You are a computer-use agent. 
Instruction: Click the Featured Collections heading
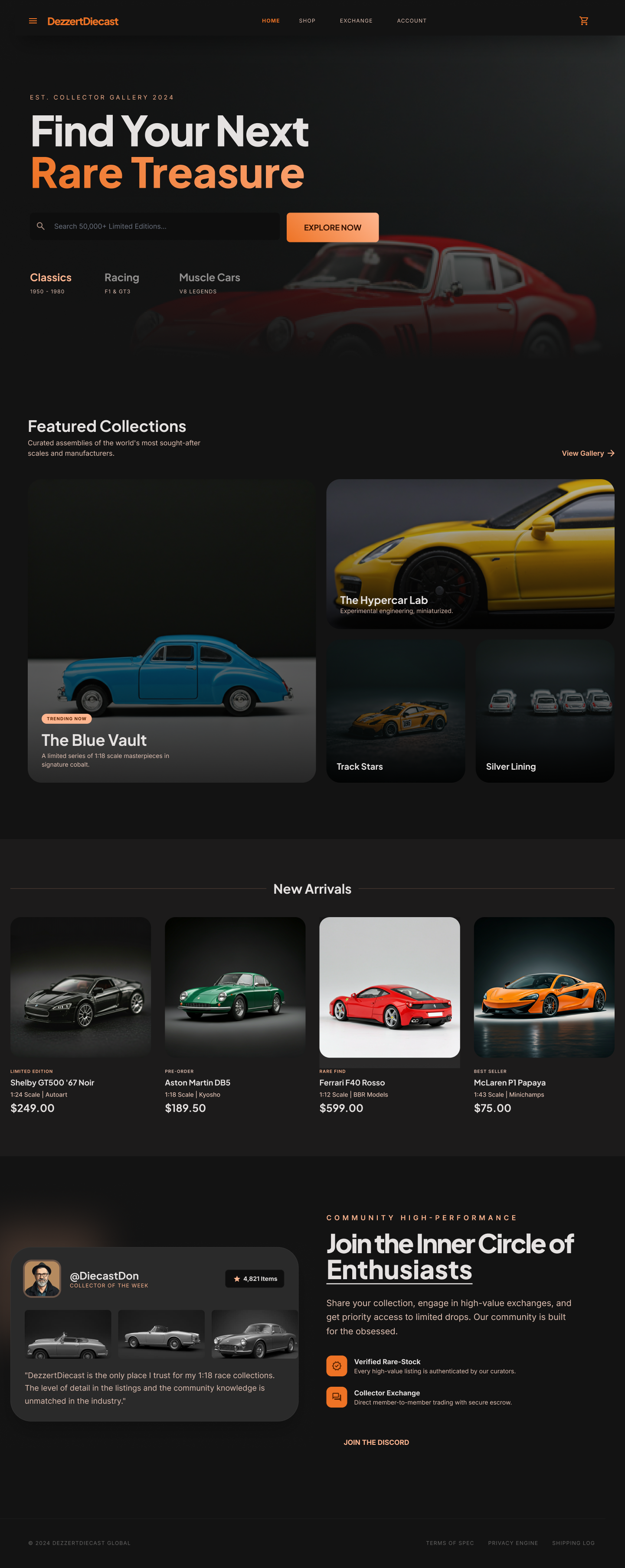click(x=107, y=426)
